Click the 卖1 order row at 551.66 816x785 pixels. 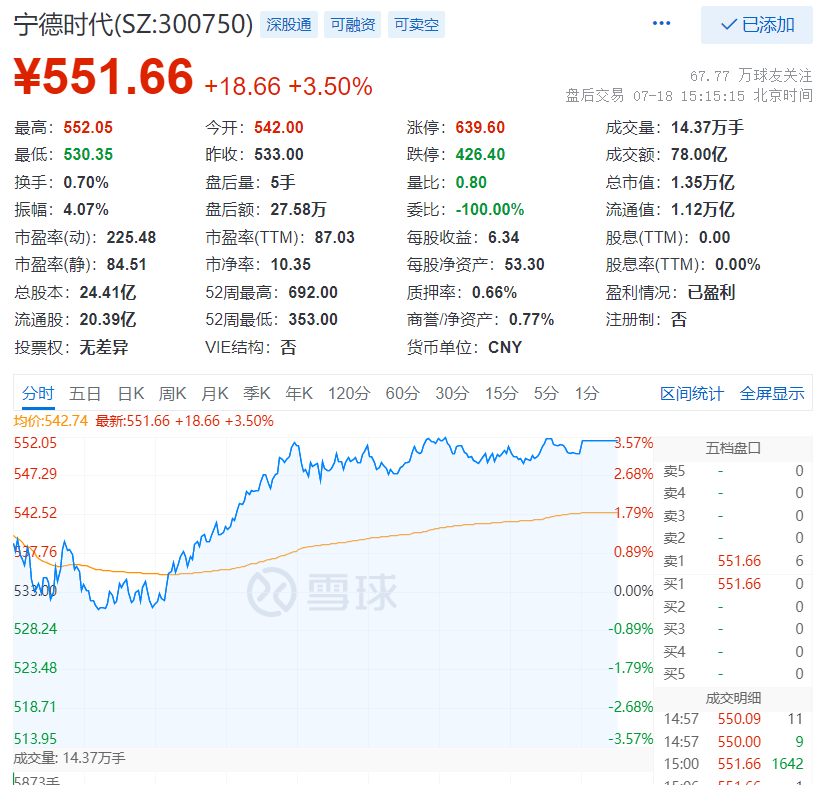tap(733, 561)
